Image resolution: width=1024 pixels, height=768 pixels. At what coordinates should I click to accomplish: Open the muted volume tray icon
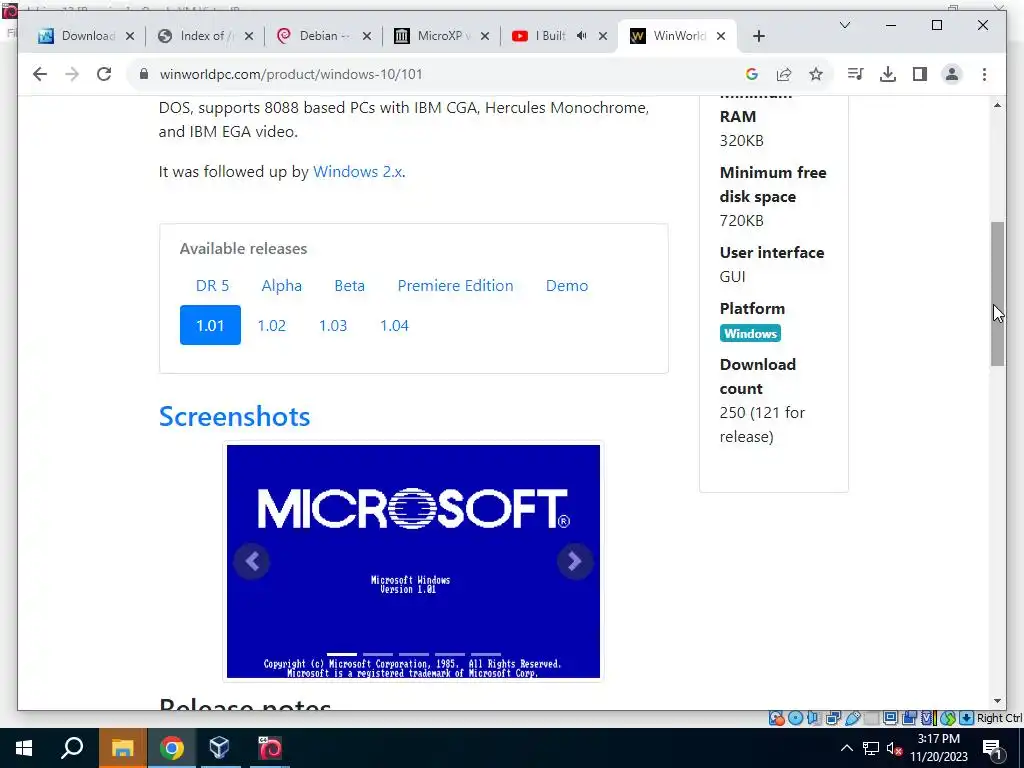[x=895, y=748]
